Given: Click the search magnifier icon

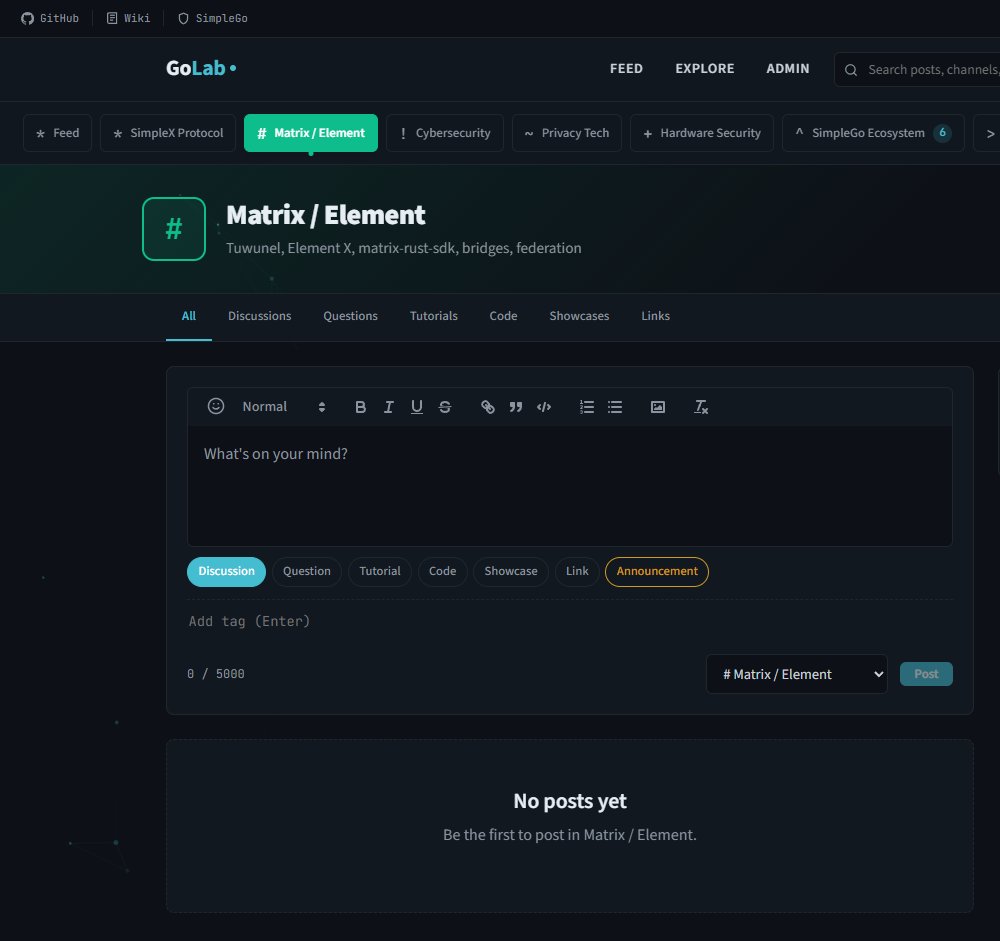Looking at the screenshot, I should 851,70.
